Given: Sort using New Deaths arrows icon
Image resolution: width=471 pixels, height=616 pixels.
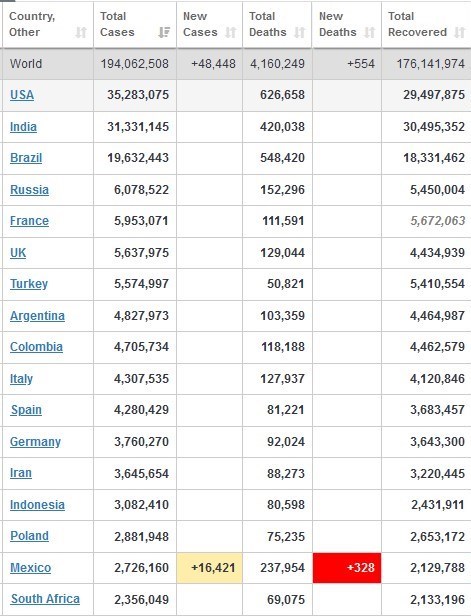Looking at the screenshot, I should (369, 32).
